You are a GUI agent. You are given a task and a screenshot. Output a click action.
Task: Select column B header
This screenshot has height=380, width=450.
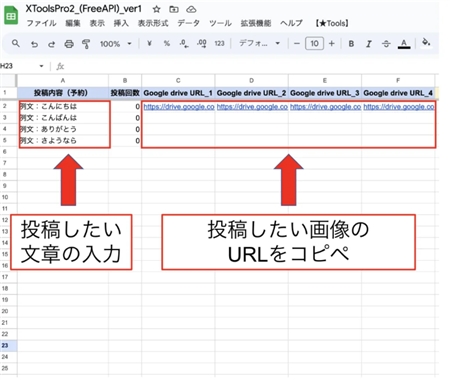click(x=125, y=80)
